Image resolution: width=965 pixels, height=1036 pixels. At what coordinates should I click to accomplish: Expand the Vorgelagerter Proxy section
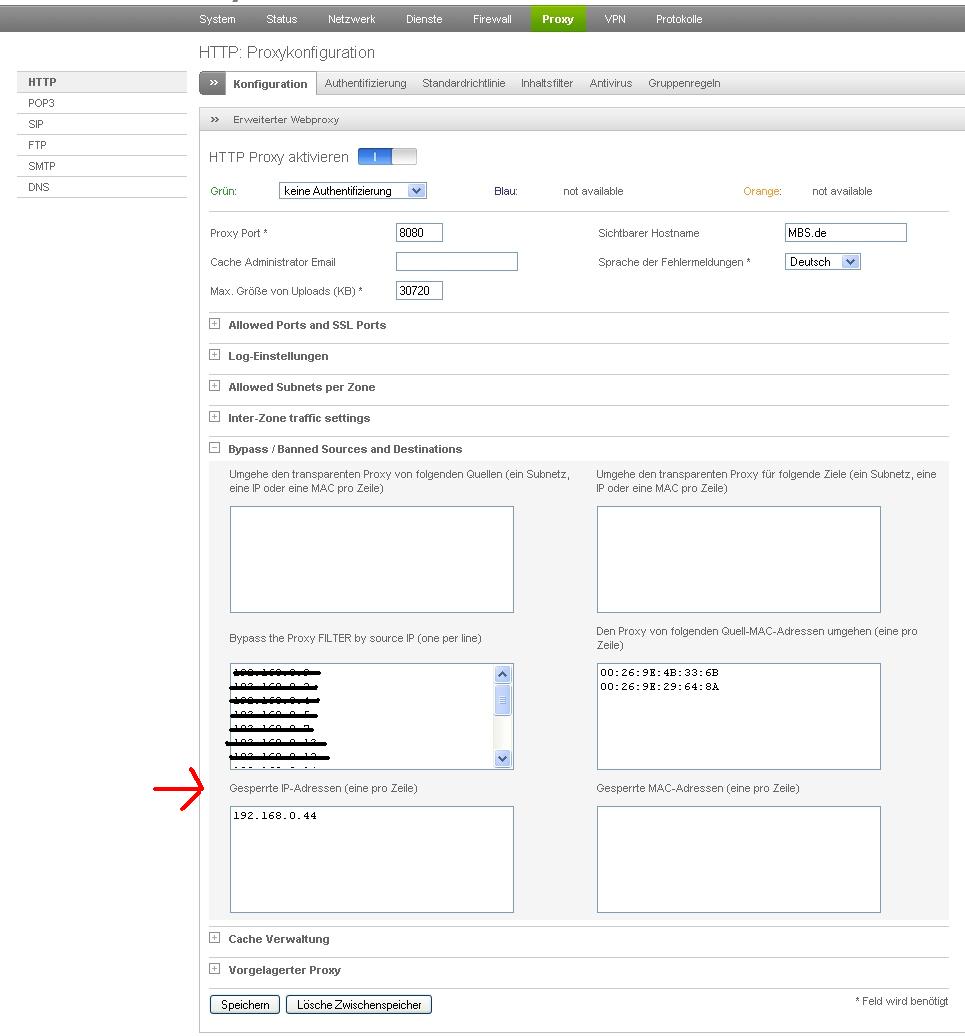coord(215,970)
